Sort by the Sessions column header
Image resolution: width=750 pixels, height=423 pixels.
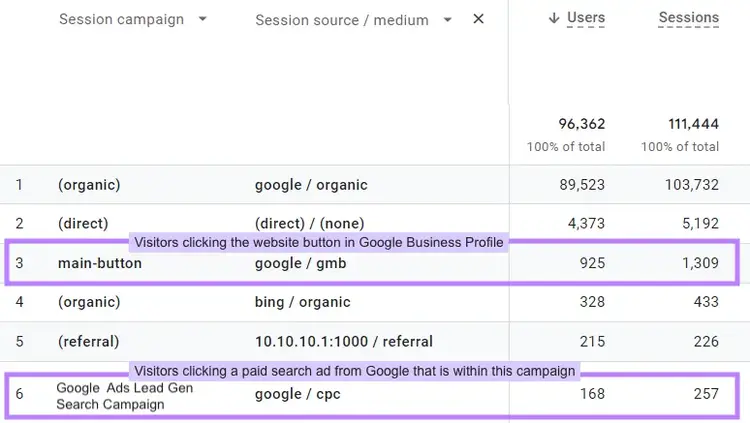689,18
